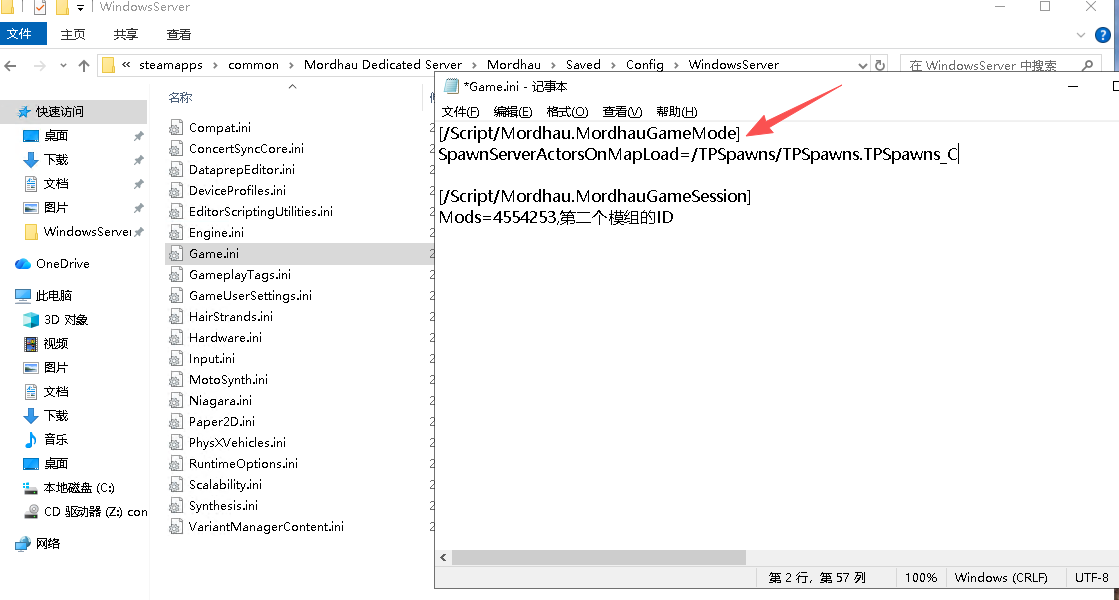This screenshot has height=600, width=1119.
Task: Select OneDrive in the navigation pane
Action: coord(62,264)
